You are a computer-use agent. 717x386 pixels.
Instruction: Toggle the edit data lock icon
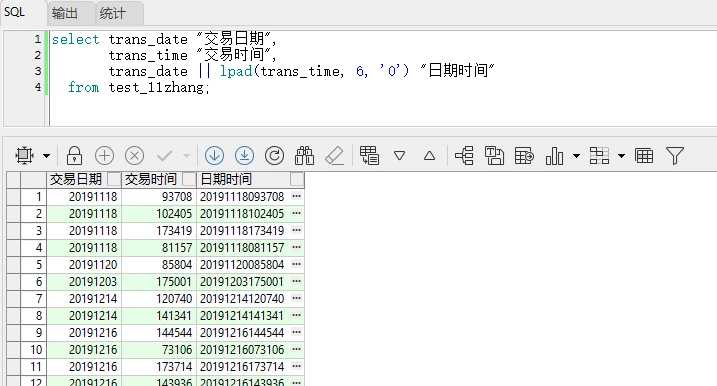point(74,155)
